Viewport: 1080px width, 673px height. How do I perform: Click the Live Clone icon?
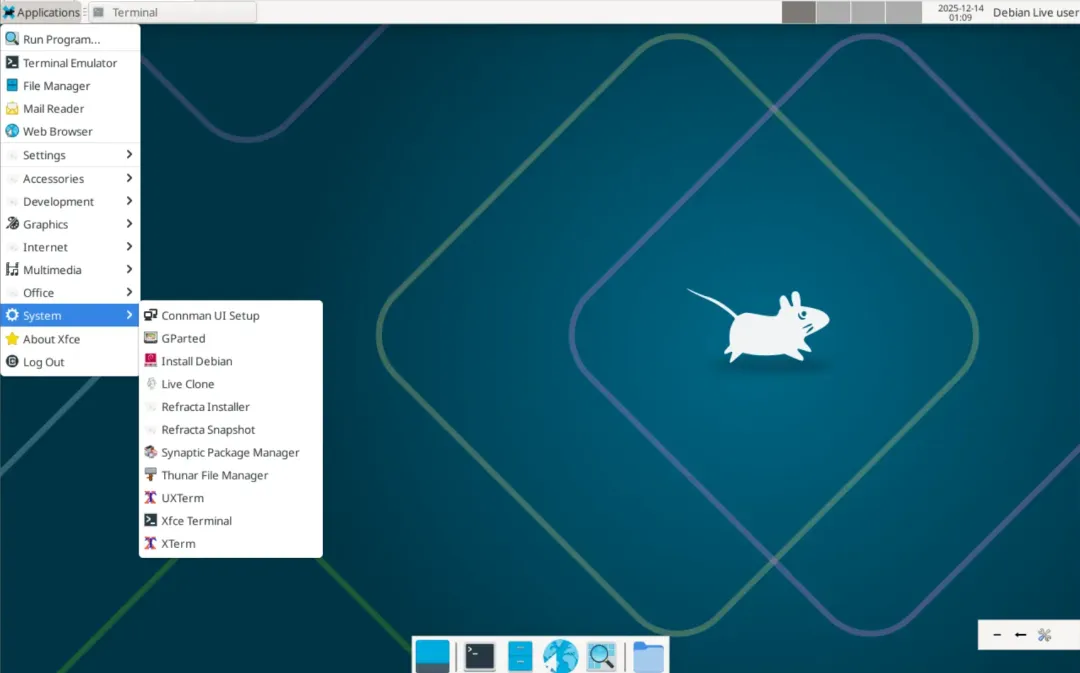coord(151,384)
